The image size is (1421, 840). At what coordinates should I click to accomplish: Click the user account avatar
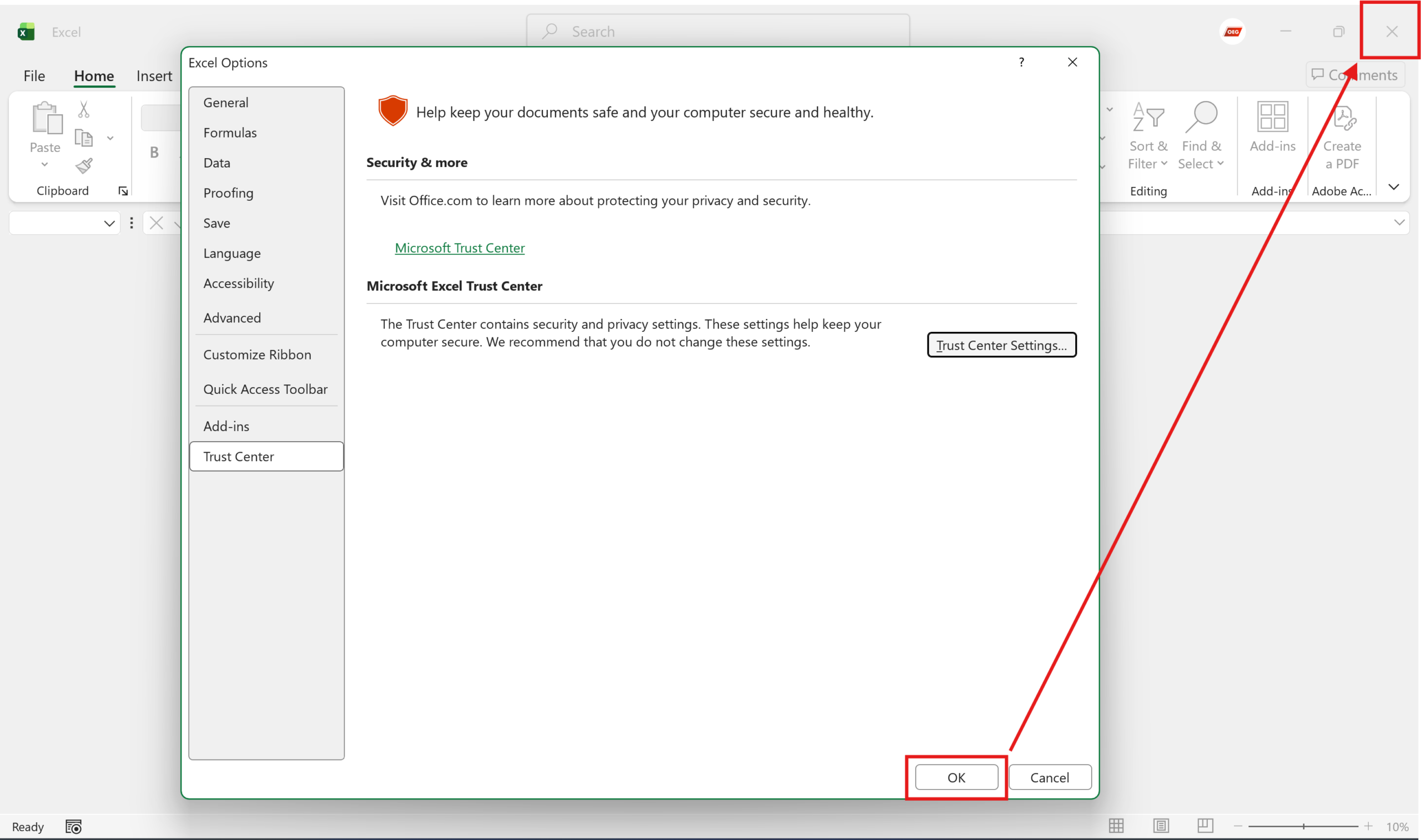click(1232, 32)
